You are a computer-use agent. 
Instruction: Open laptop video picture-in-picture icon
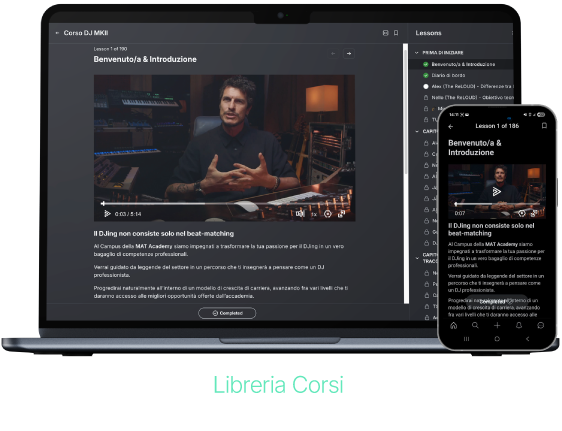341,214
